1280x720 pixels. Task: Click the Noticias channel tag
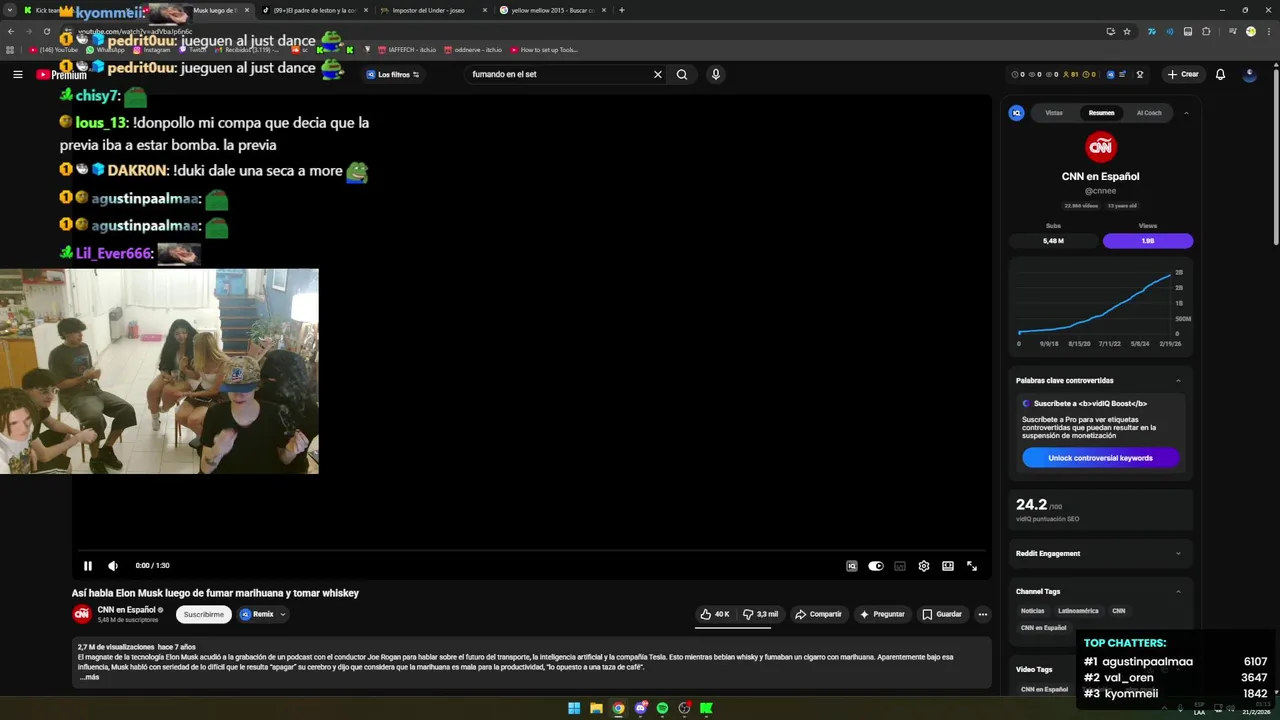(x=1032, y=611)
